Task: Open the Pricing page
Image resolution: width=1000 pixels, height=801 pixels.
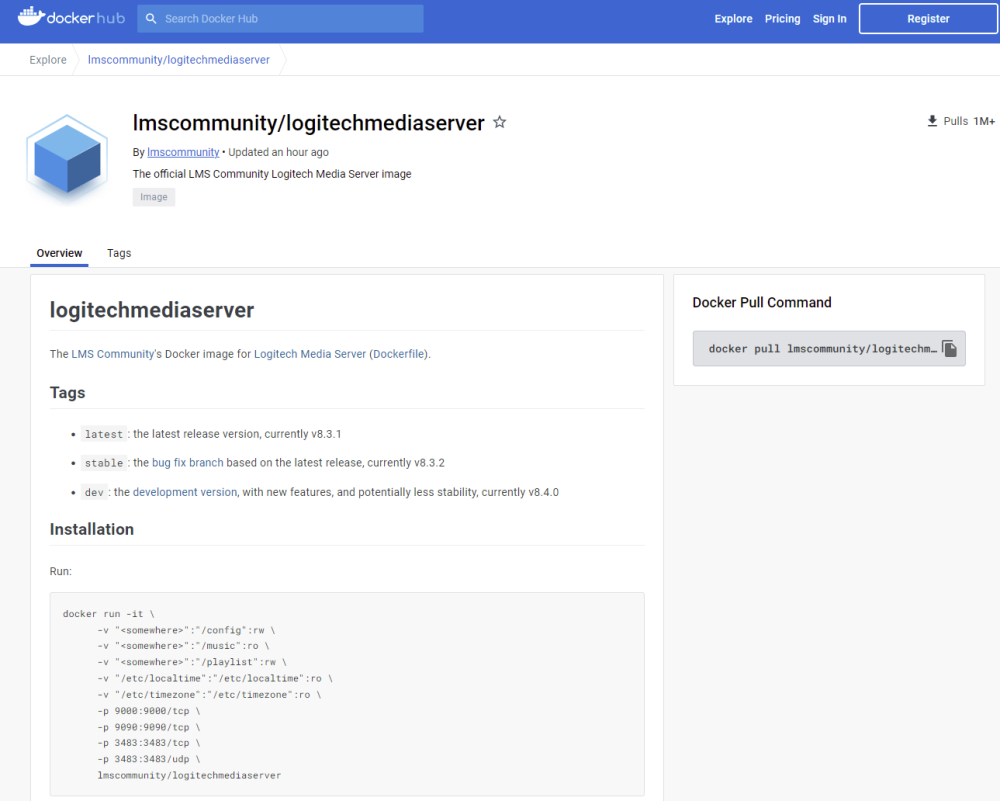Action: (x=782, y=18)
